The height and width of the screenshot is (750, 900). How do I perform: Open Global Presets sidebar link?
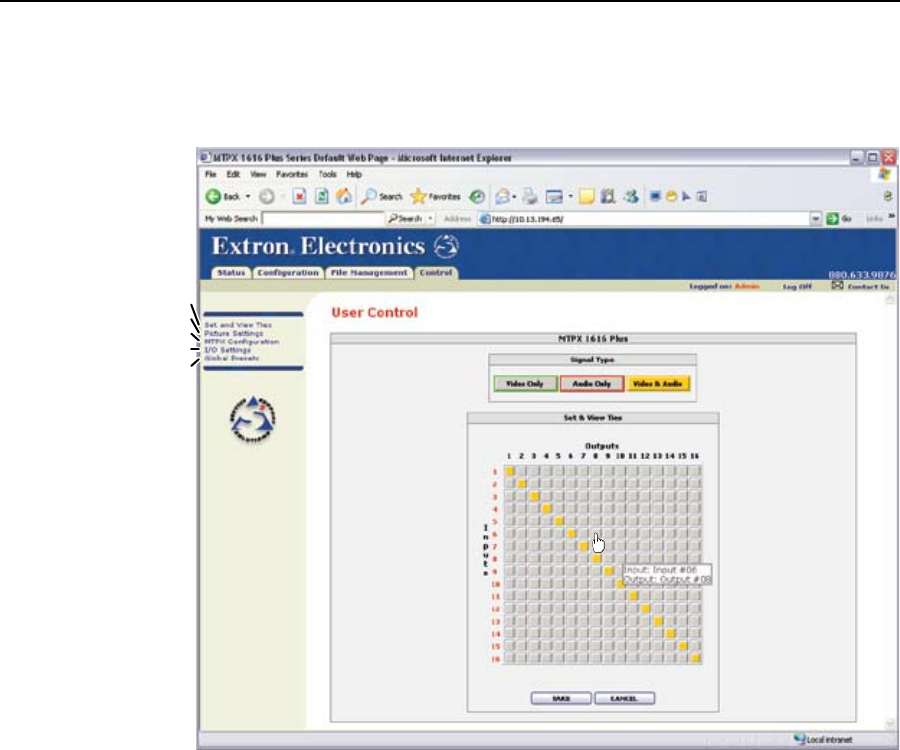[x=232, y=358]
